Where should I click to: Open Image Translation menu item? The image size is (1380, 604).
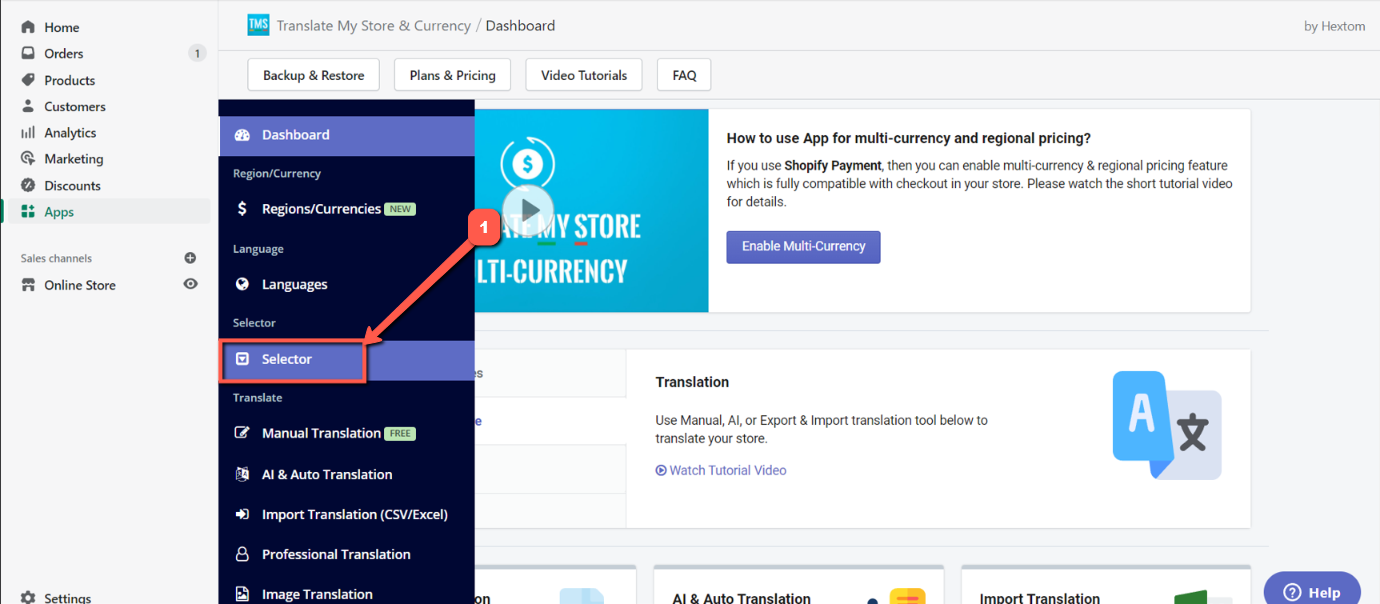click(347, 594)
